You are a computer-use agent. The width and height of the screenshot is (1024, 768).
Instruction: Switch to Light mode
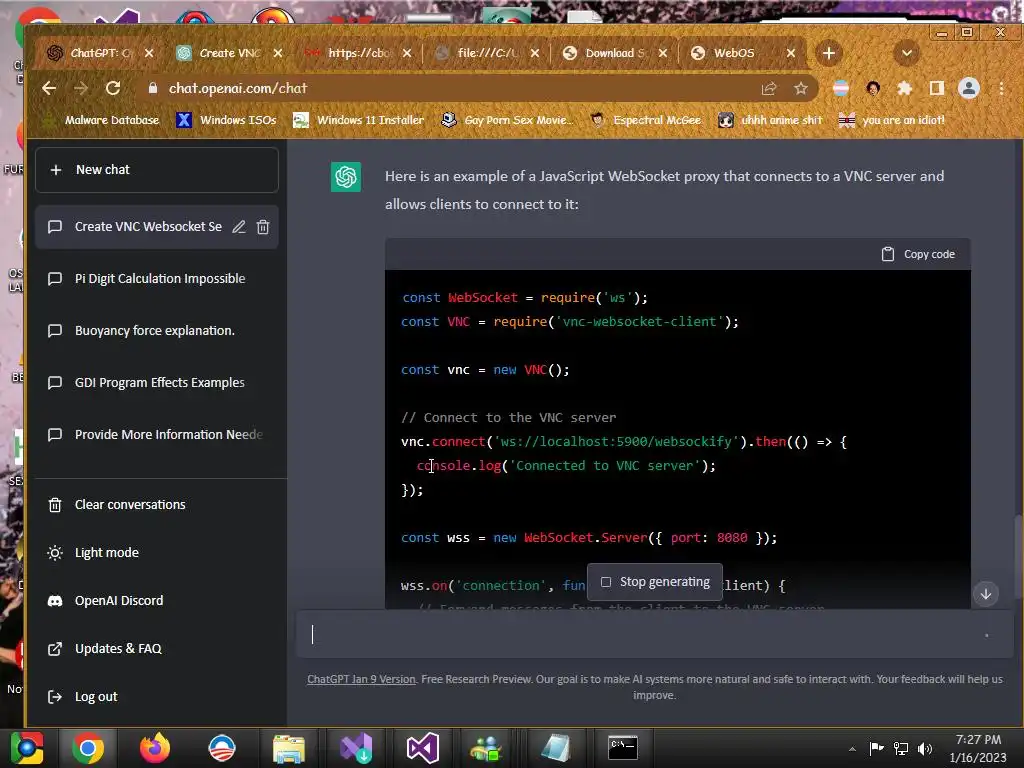157,552
